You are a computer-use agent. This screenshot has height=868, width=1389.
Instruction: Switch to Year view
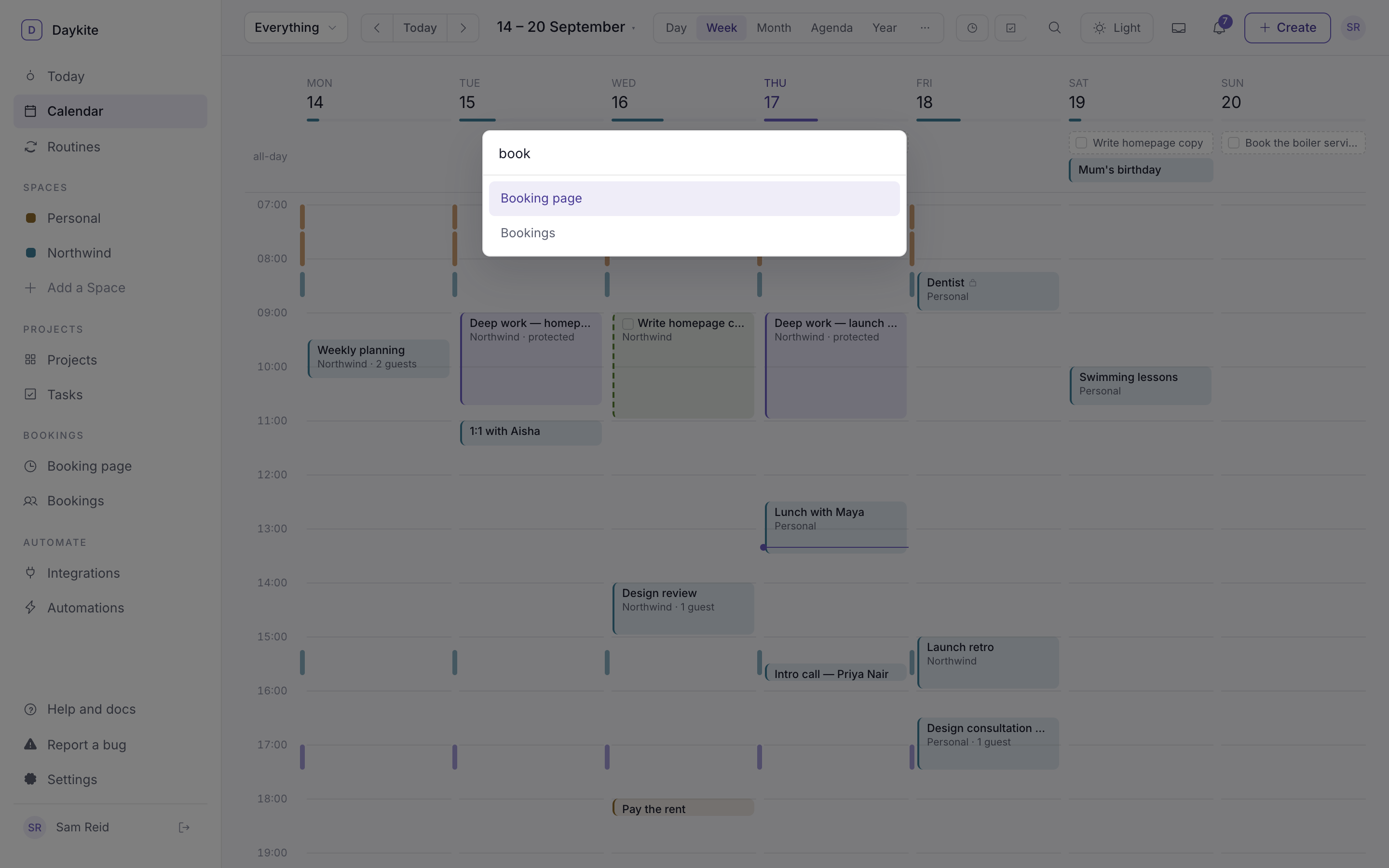click(x=884, y=27)
